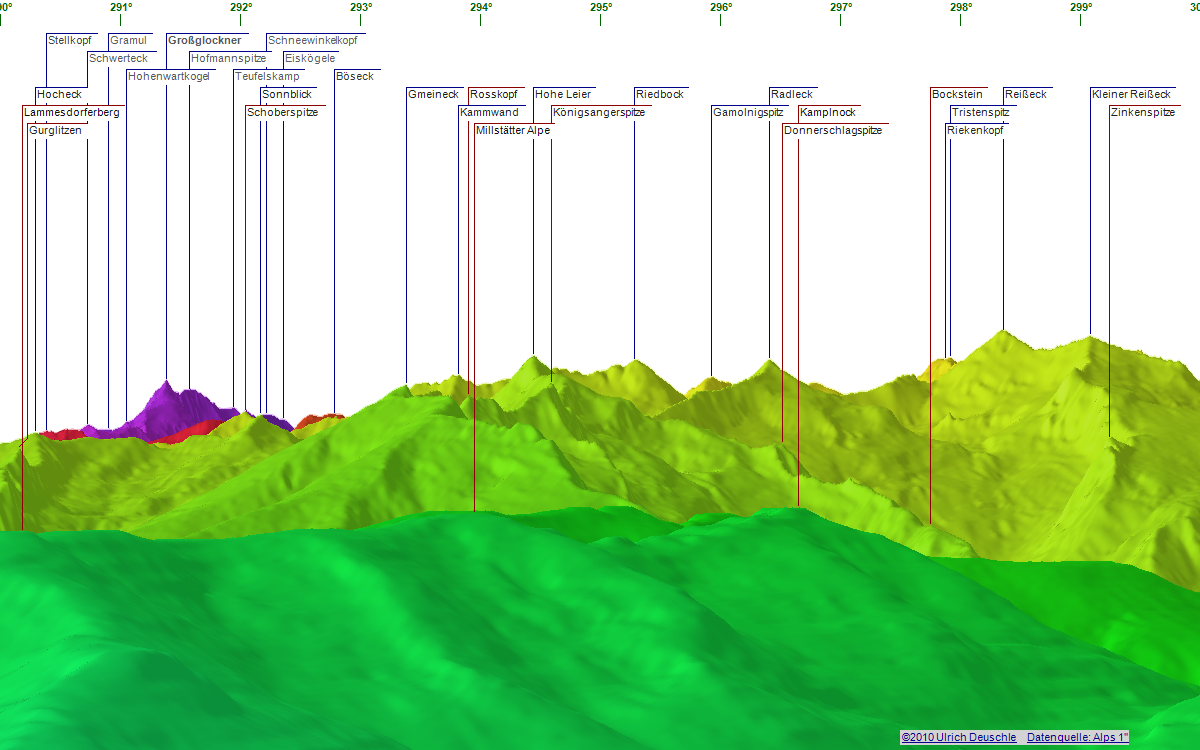Screen dimensions: 1200x750
Task: Open the Datenquelle: Alps 1" link
Action: (x=1077, y=737)
